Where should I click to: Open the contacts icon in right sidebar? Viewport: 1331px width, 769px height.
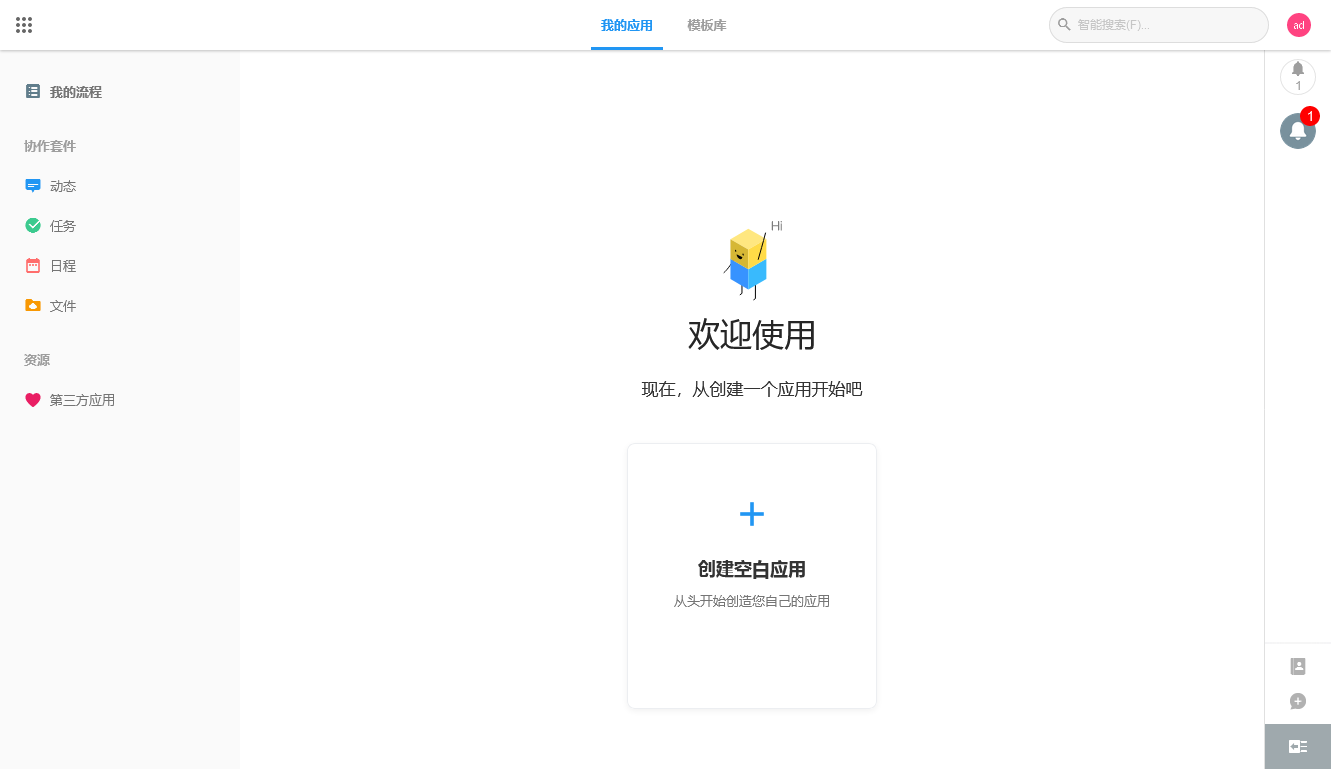(1298, 666)
